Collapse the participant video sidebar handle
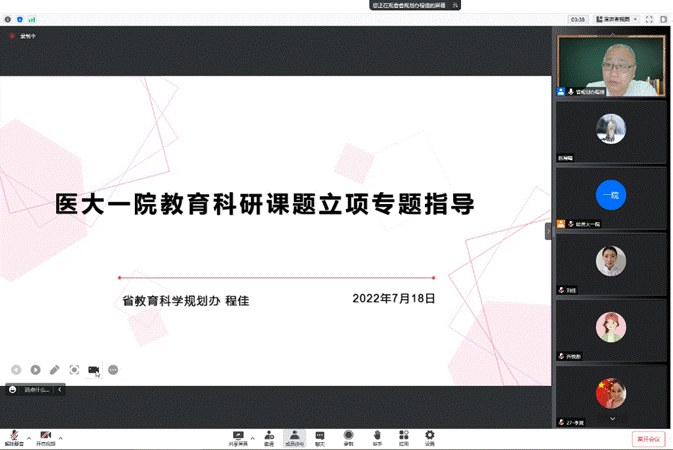Viewport: 673px width, 450px height. pos(548,231)
